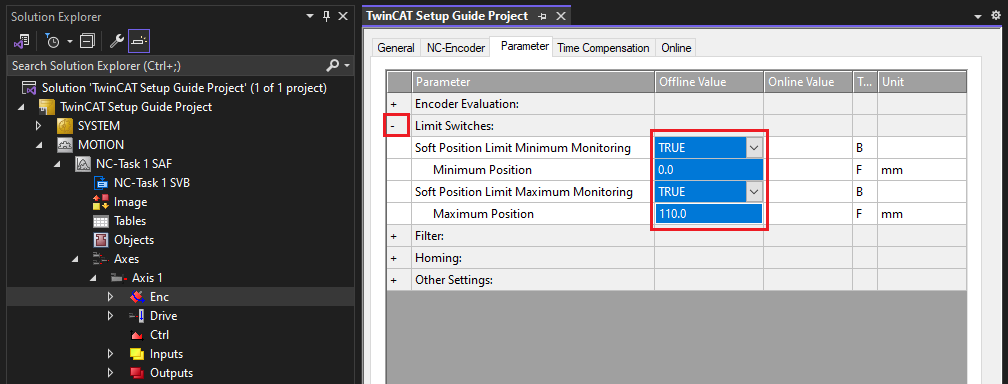Expand the Drive node
This screenshot has height=384, width=1008.
[111, 316]
